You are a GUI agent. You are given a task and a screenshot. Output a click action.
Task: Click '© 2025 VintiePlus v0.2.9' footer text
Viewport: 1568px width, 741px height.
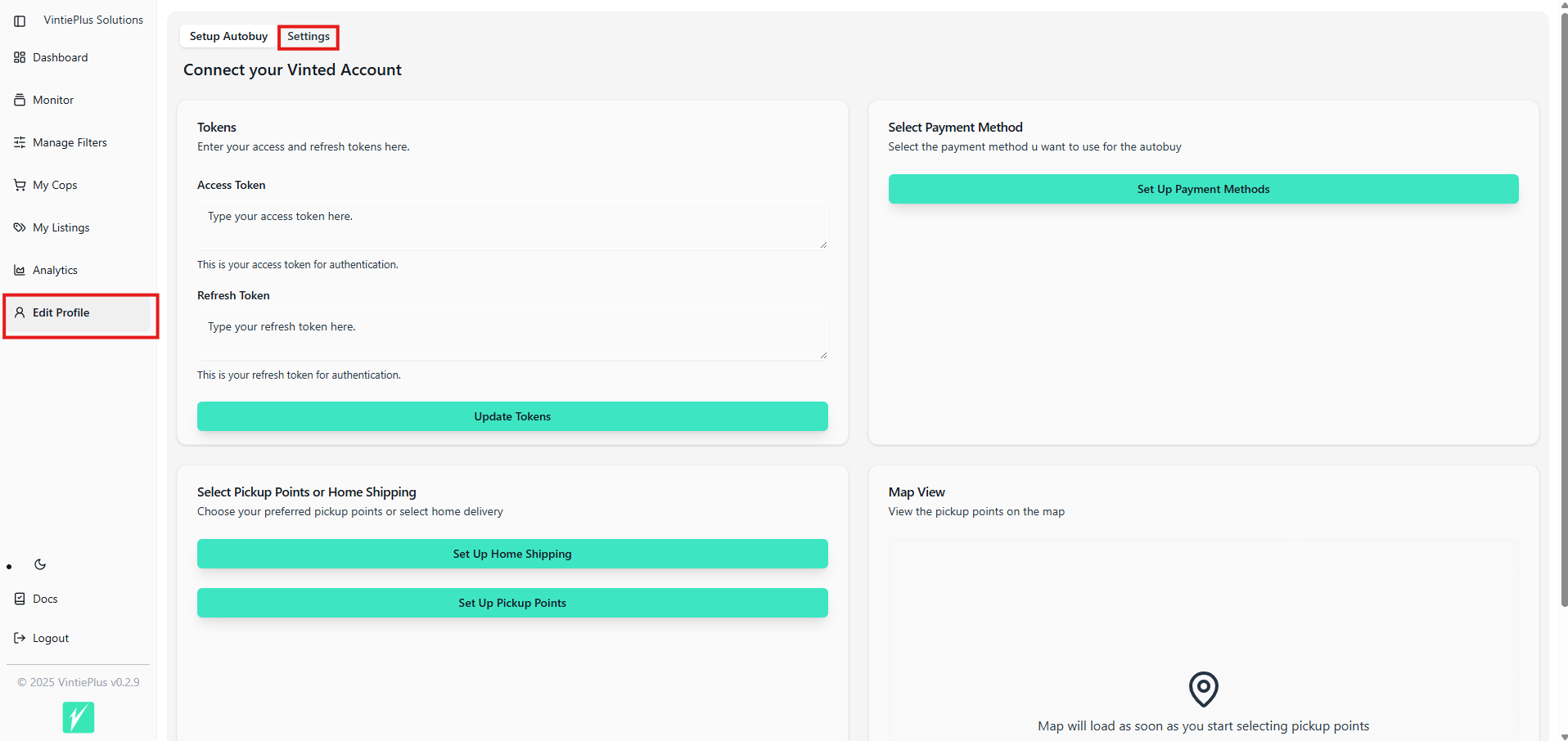pos(79,682)
